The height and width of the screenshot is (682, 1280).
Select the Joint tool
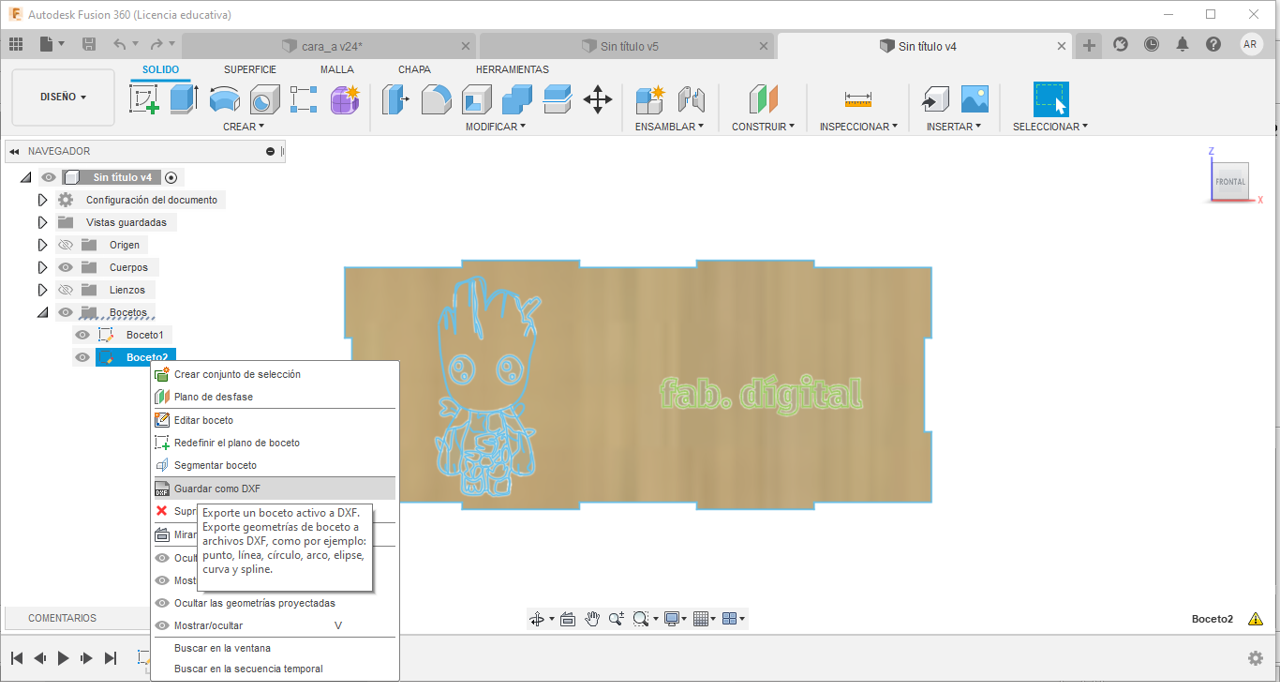691,99
